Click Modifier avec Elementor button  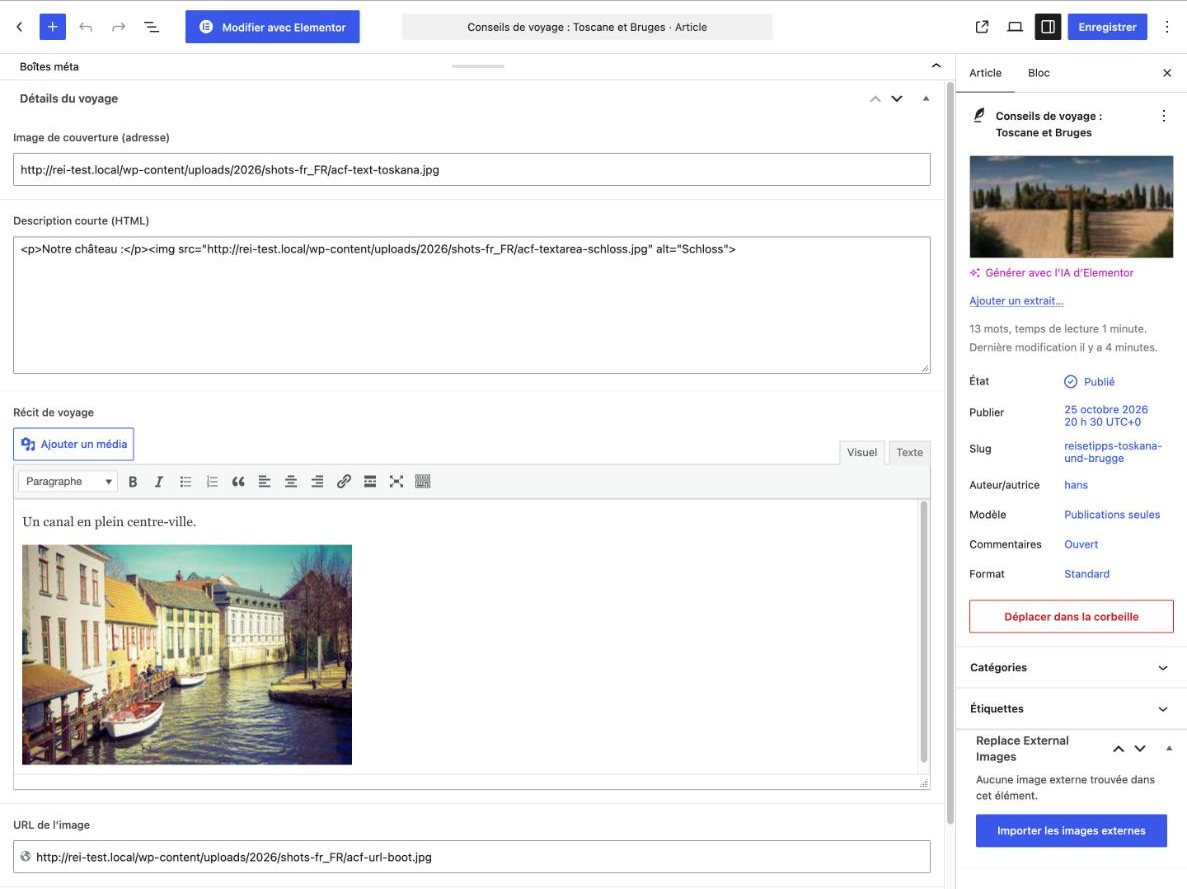[x=273, y=27]
